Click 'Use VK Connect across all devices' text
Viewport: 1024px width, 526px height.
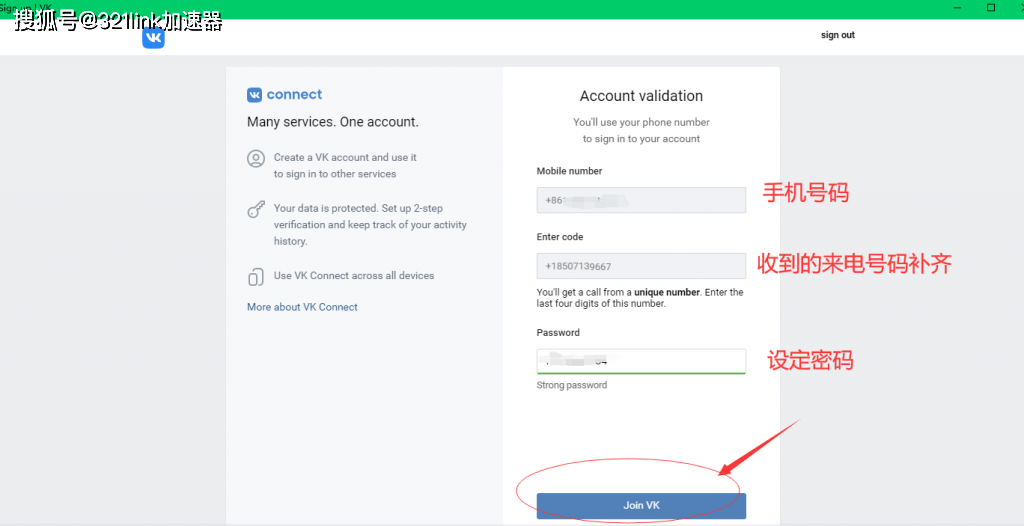point(354,276)
